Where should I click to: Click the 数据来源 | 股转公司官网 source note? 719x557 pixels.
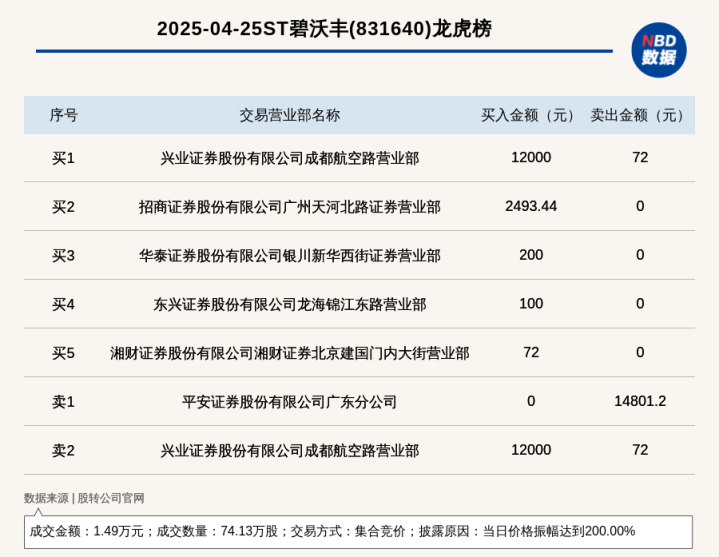point(84,498)
